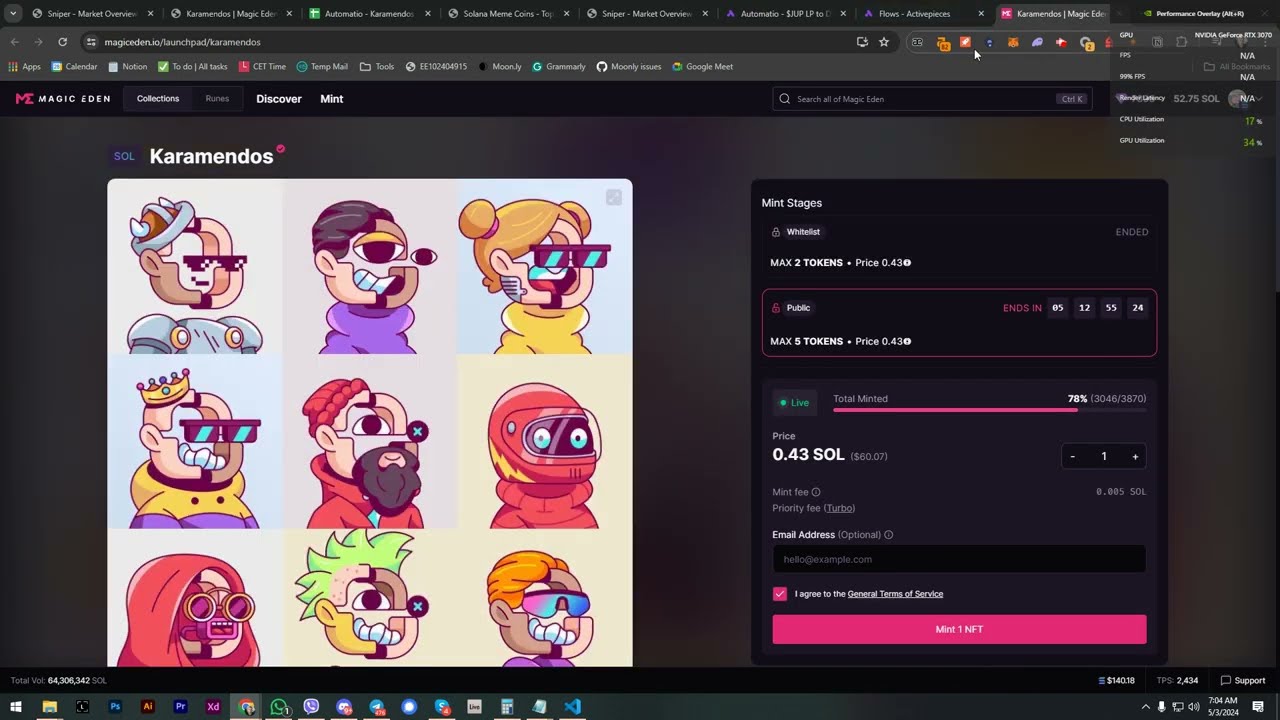This screenshot has height=720, width=1280.
Task: Open the Tools bookmark folder
Action: click(377, 66)
